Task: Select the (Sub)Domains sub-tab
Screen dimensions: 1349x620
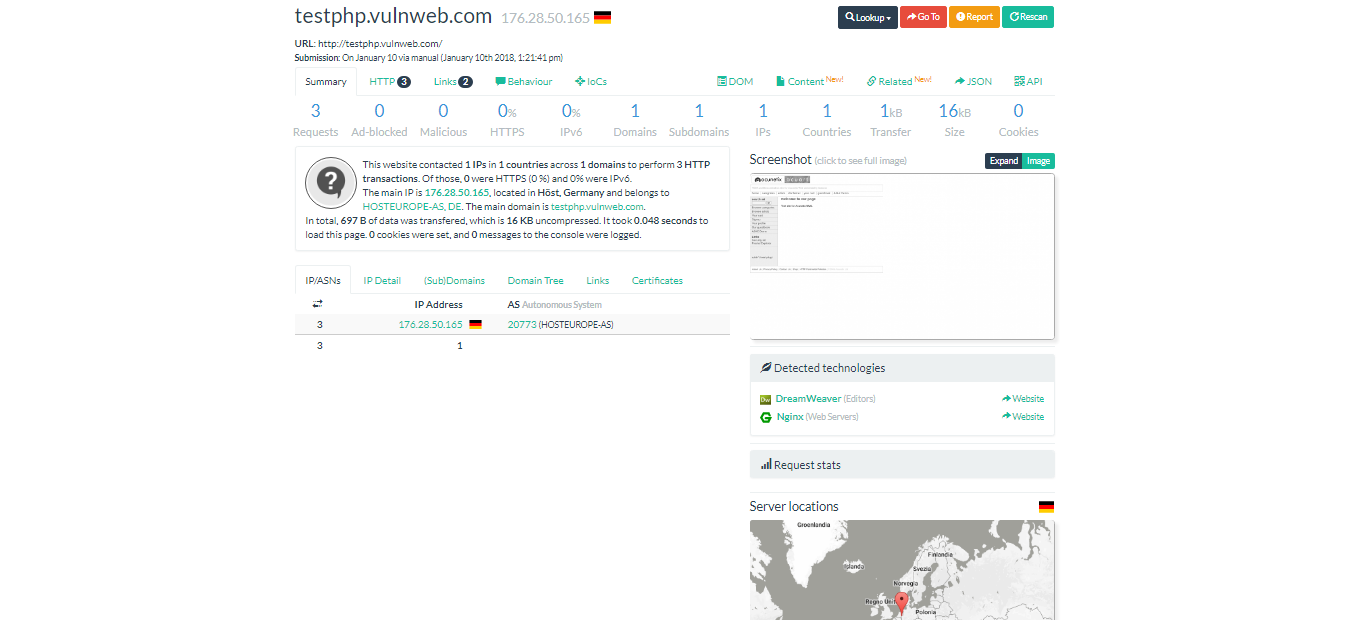Action: coord(454,281)
